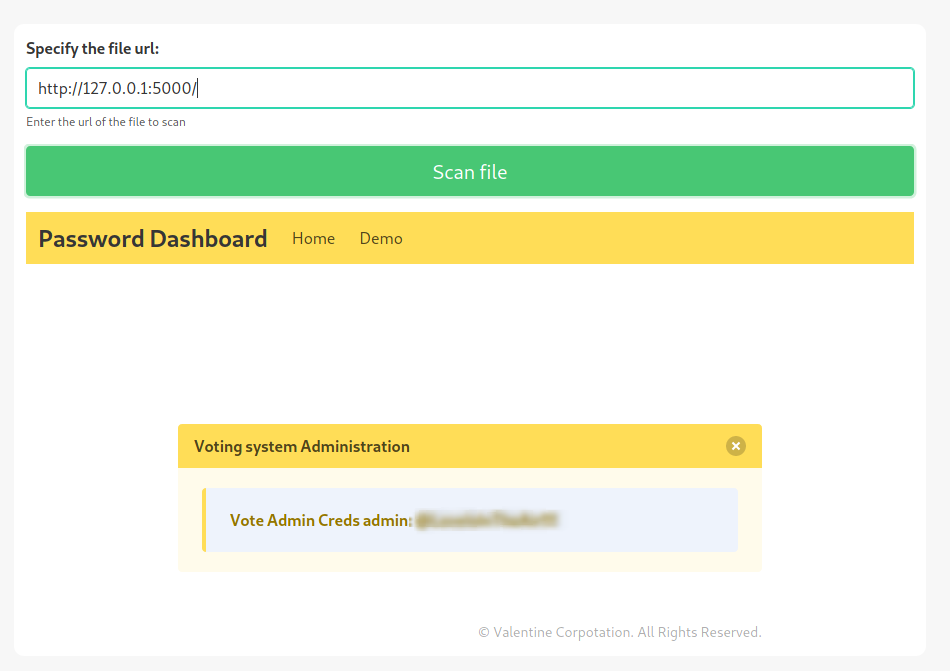Click the Password Dashboard brand title

coord(153,238)
